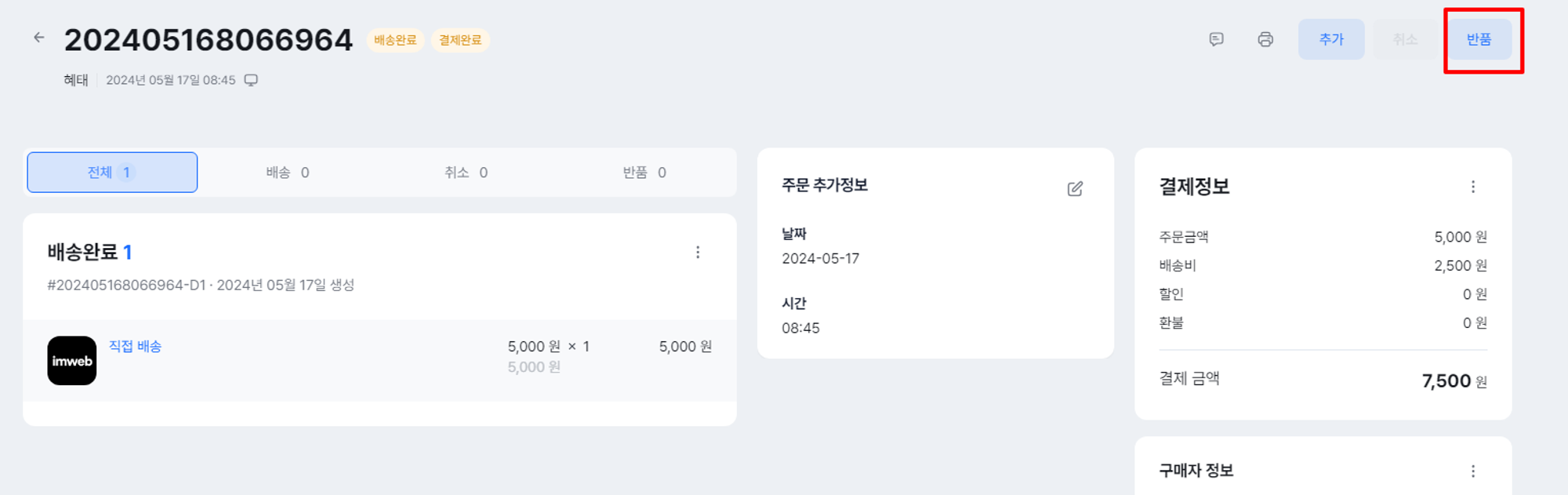Image resolution: width=1568 pixels, height=495 pixels.
Task: Click the back arrow beside order number
Action: click(x=38, y=38)
